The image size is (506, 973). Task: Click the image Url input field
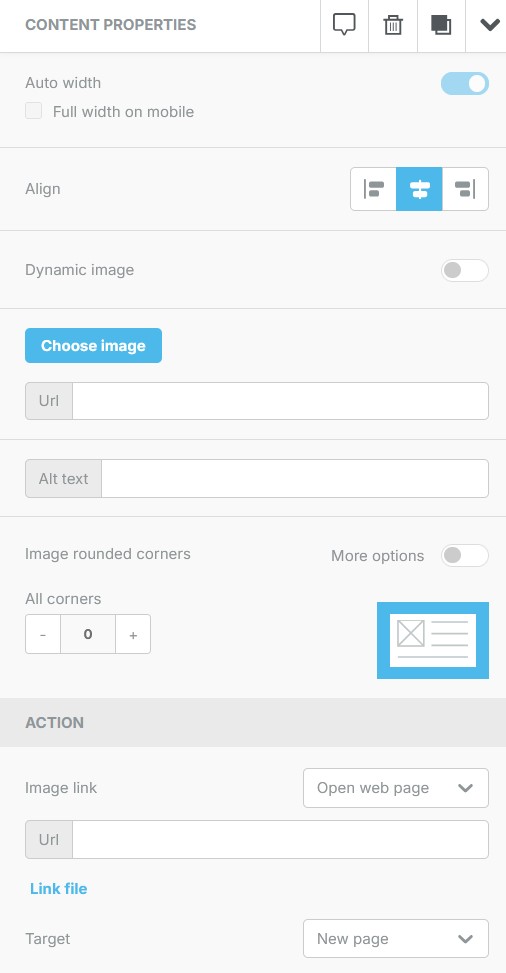click(281, 401)
